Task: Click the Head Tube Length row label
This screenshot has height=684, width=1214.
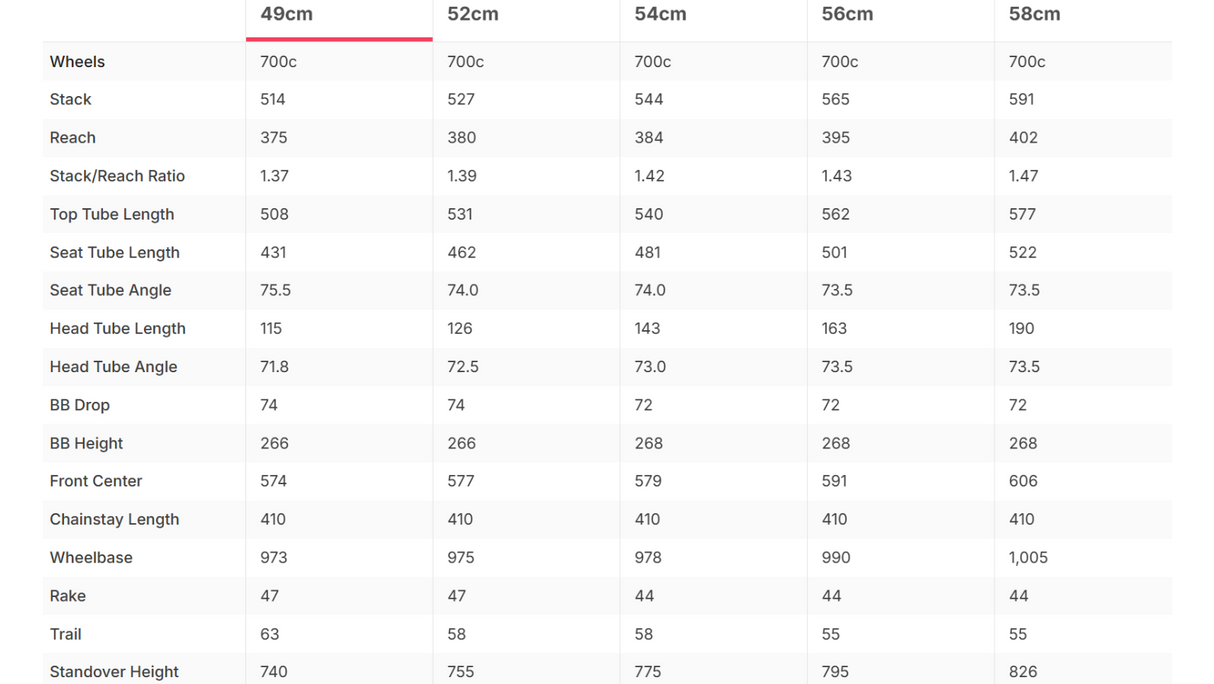Action: click(117, 328)
